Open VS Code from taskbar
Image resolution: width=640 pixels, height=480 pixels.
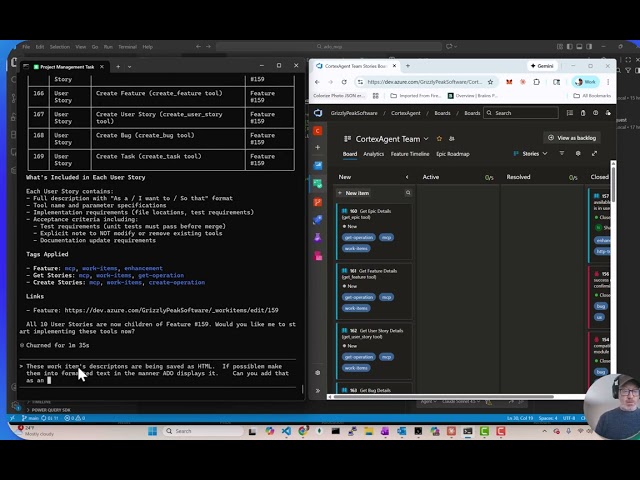click(x=286, y=431)
